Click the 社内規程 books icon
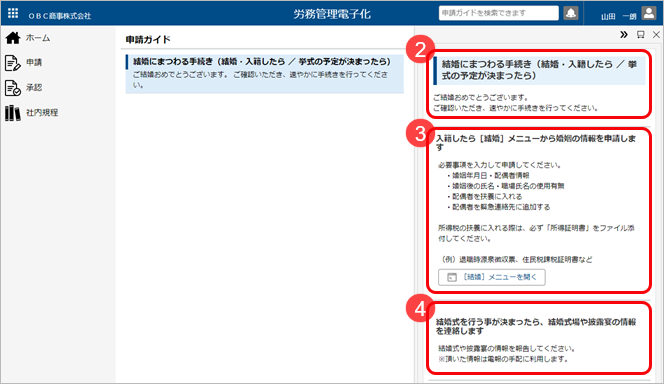 (x=12, y=113)
